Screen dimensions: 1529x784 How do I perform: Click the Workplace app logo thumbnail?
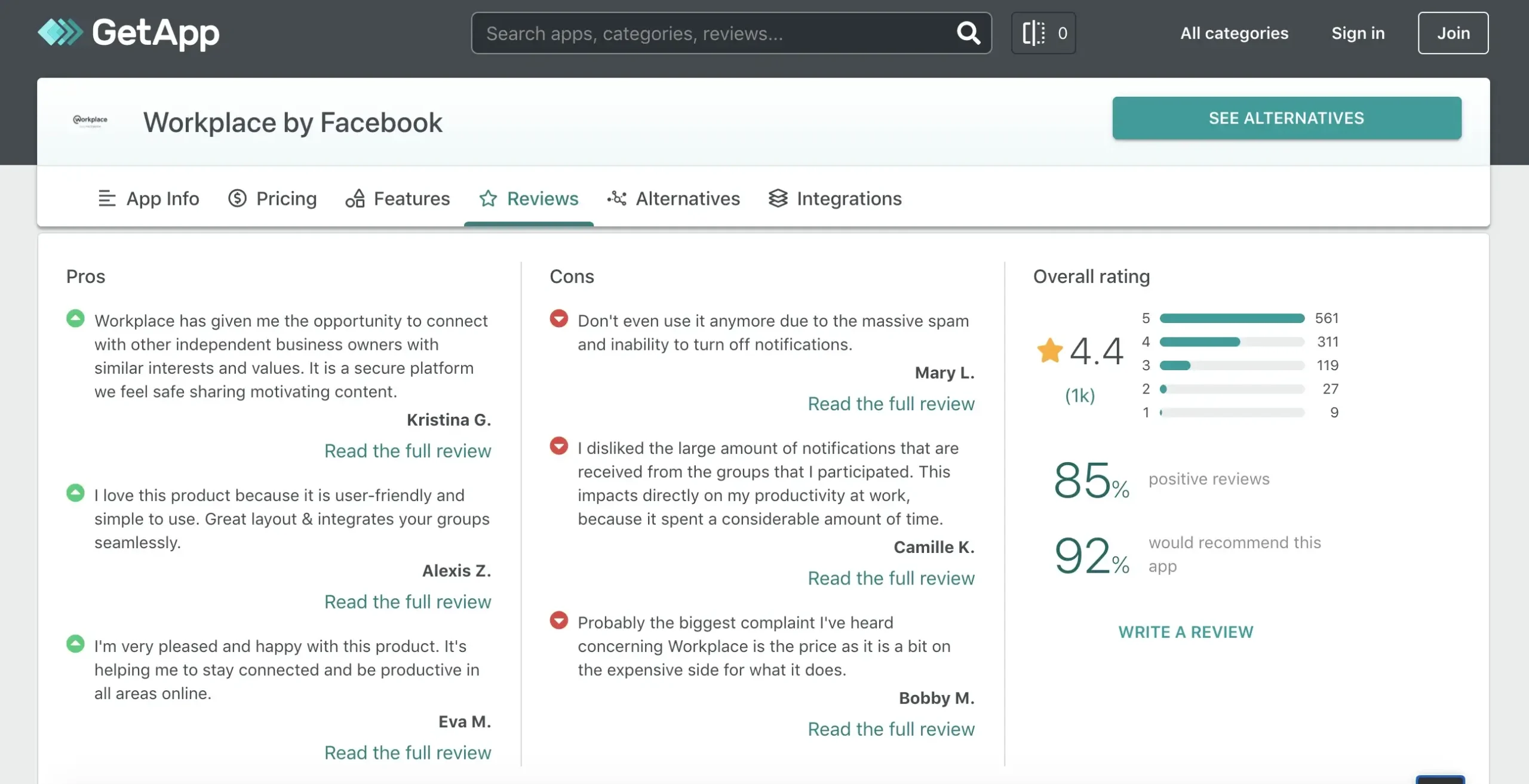(x=90, y=121)
